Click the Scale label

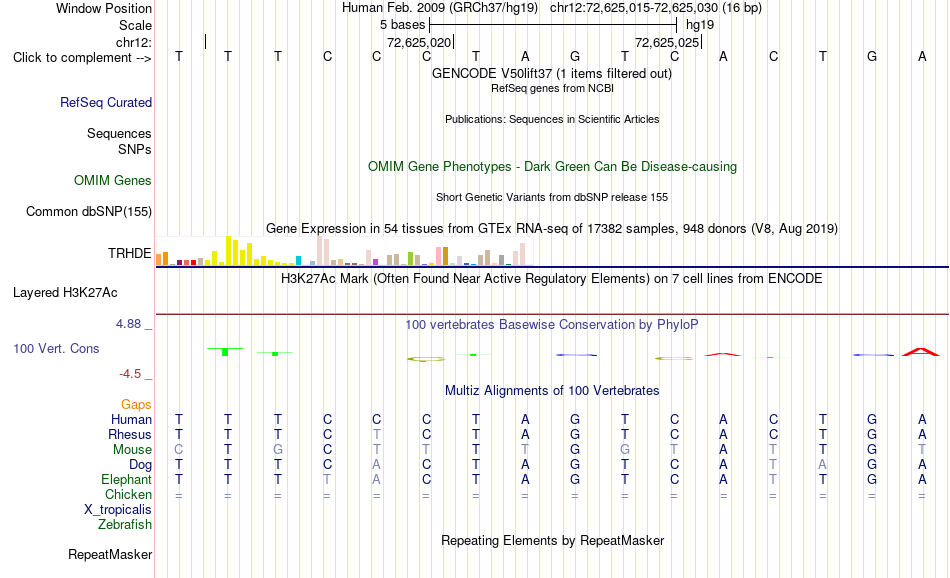[x=136, y=25]
